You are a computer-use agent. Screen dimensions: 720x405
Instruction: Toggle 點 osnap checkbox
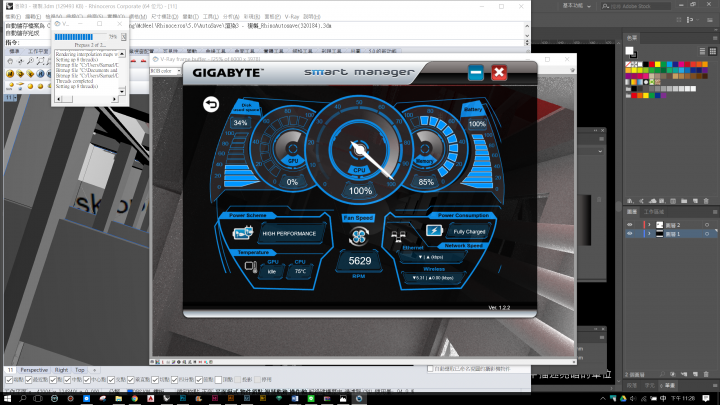tap(53, 380)
